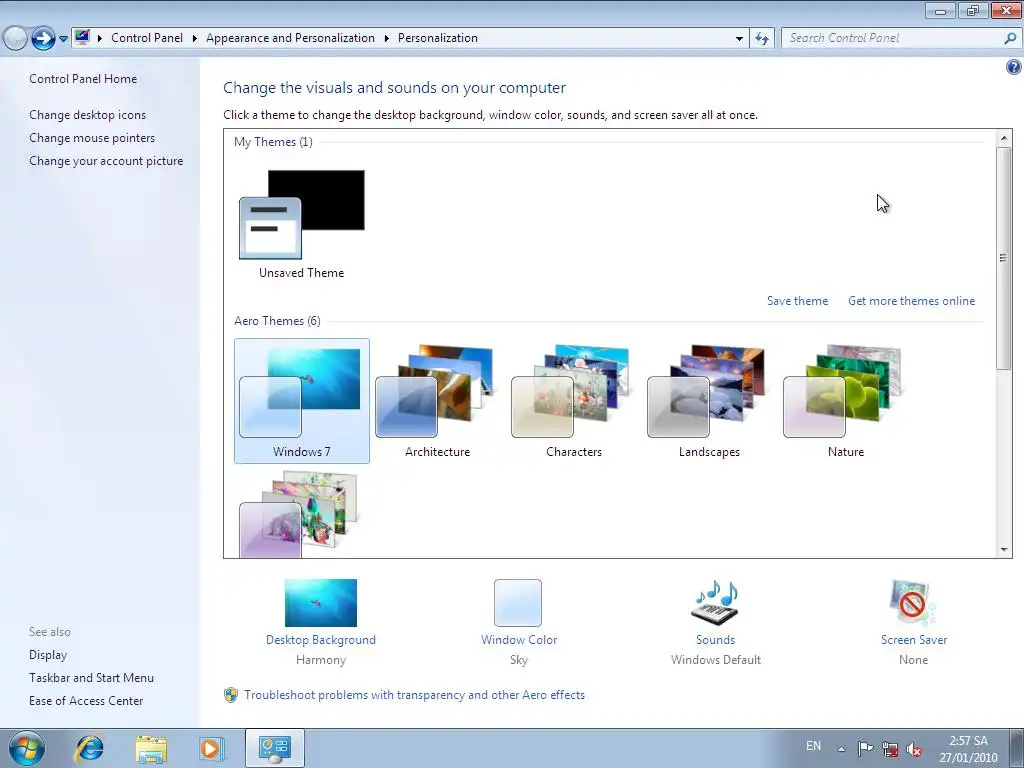The width and height of the screenshot is (1024, 768).
Task: Open Screen Saver settings icon
Action: 913,603
